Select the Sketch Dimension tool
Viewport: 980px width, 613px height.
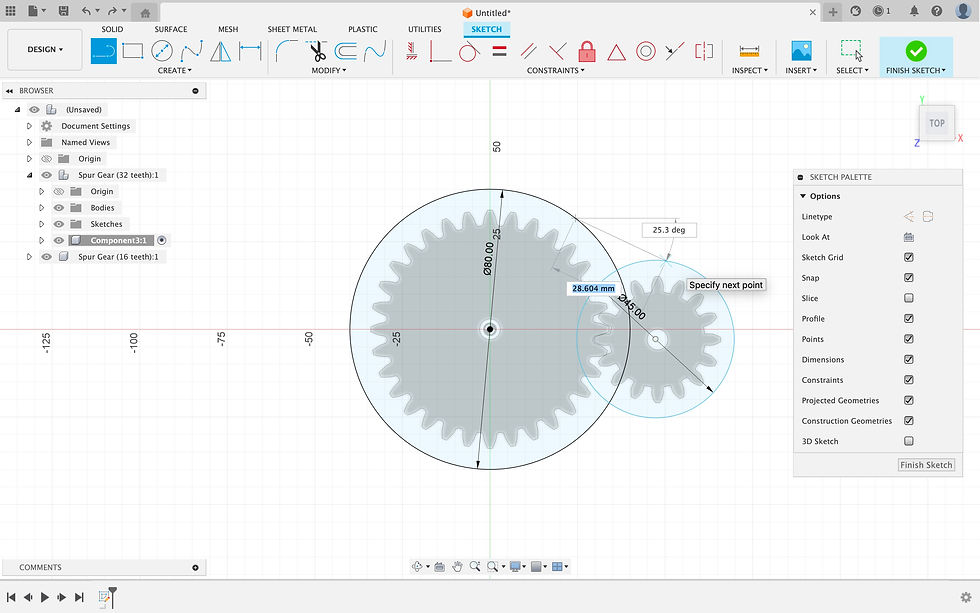click(250, 51)
